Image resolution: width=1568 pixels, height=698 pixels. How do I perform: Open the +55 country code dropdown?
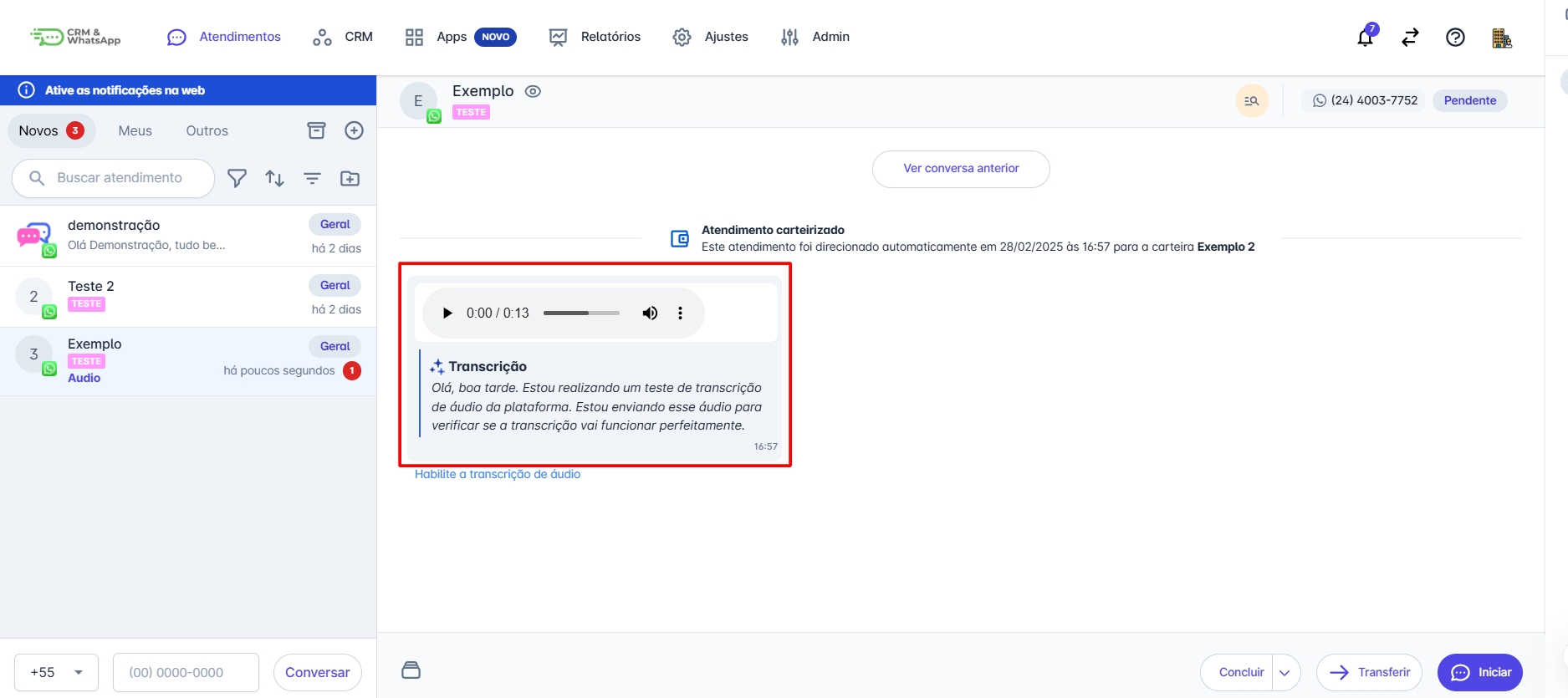[x=56, y=673]
